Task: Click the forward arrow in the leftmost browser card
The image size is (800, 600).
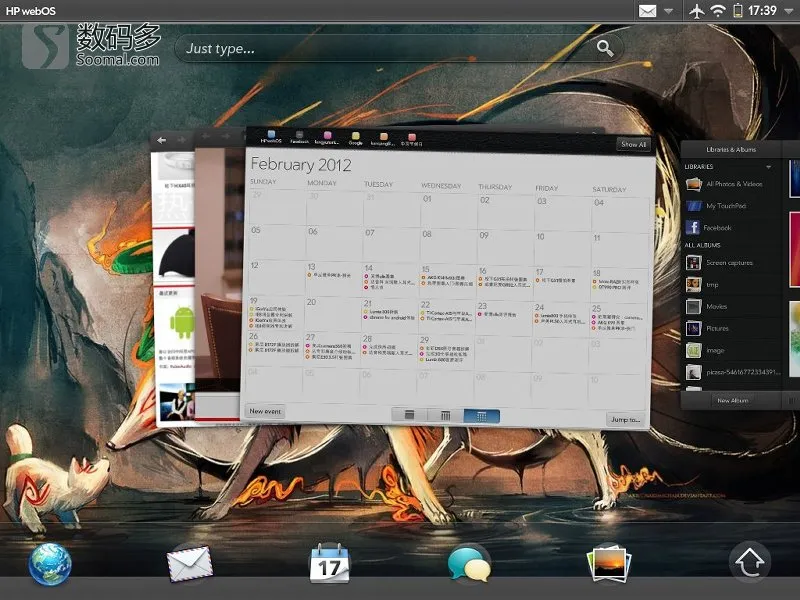Action: [x=181, y=140]
